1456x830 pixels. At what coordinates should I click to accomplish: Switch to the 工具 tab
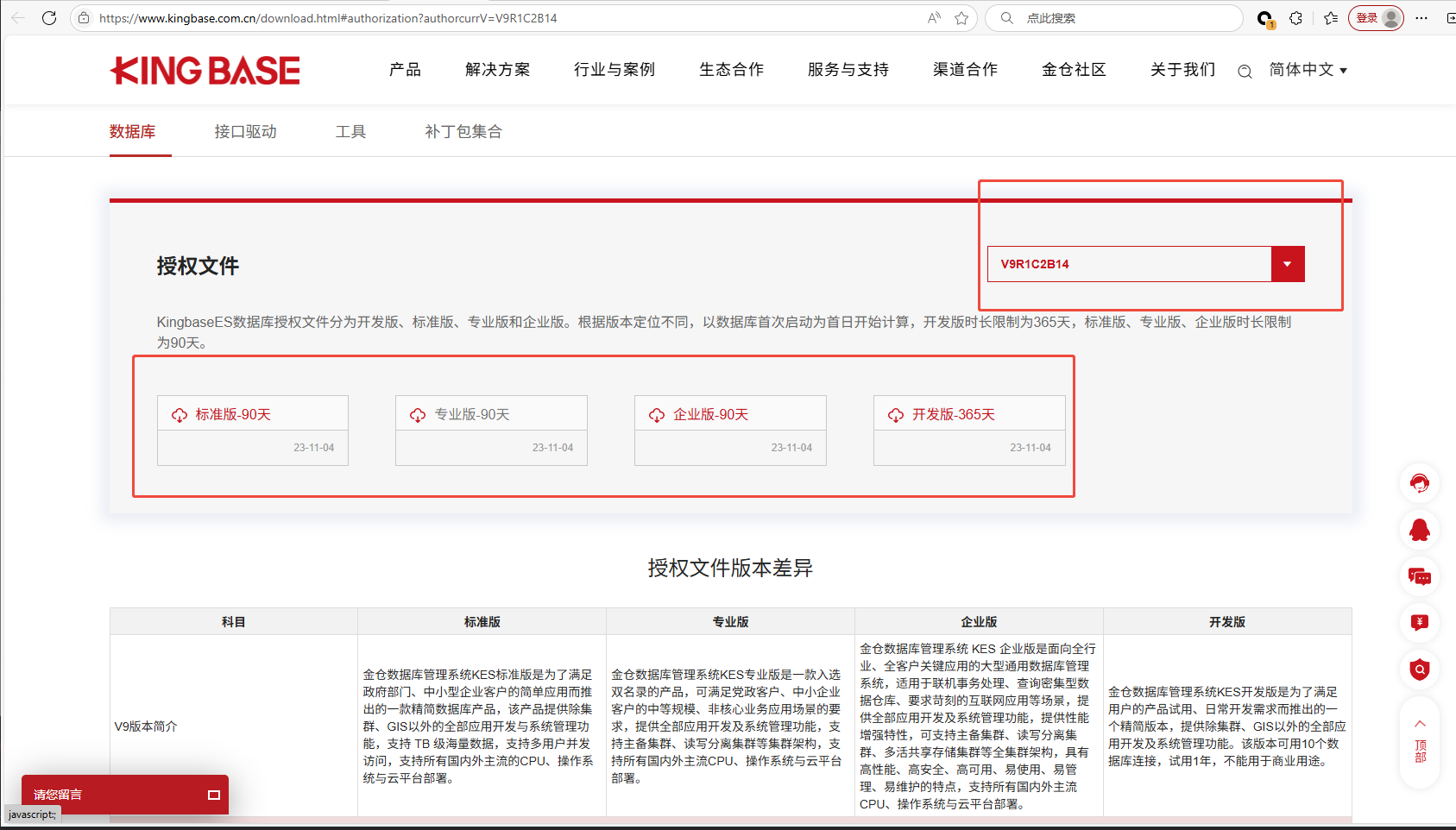click(x=351, y=131)
